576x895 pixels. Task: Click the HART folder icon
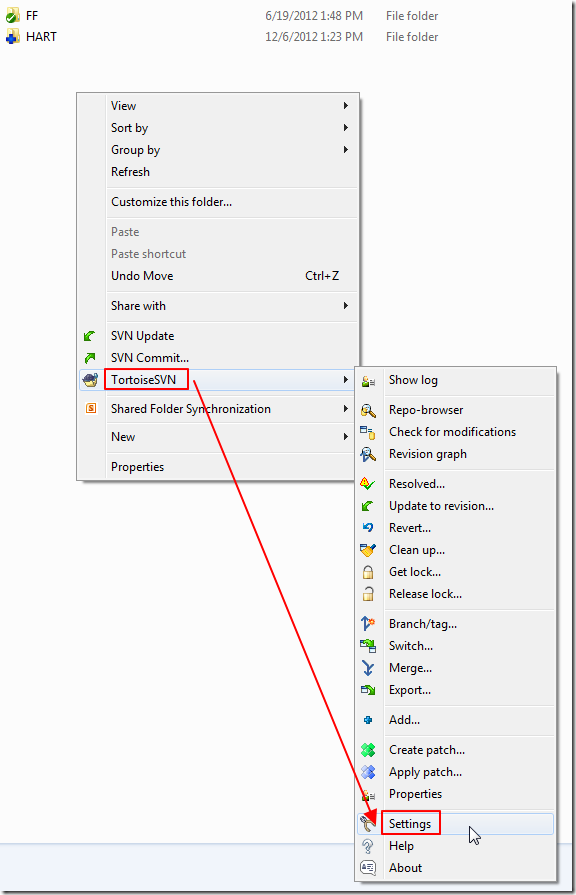coord(13,37)
